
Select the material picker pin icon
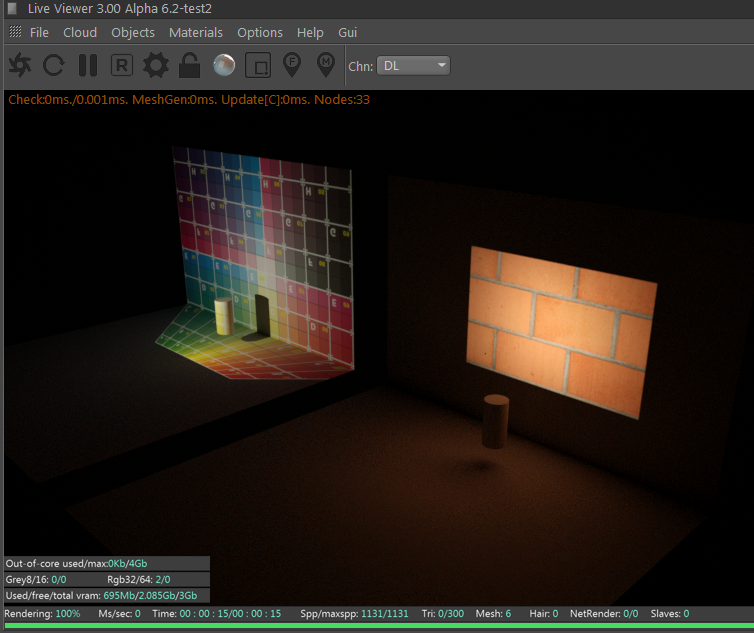326,66
